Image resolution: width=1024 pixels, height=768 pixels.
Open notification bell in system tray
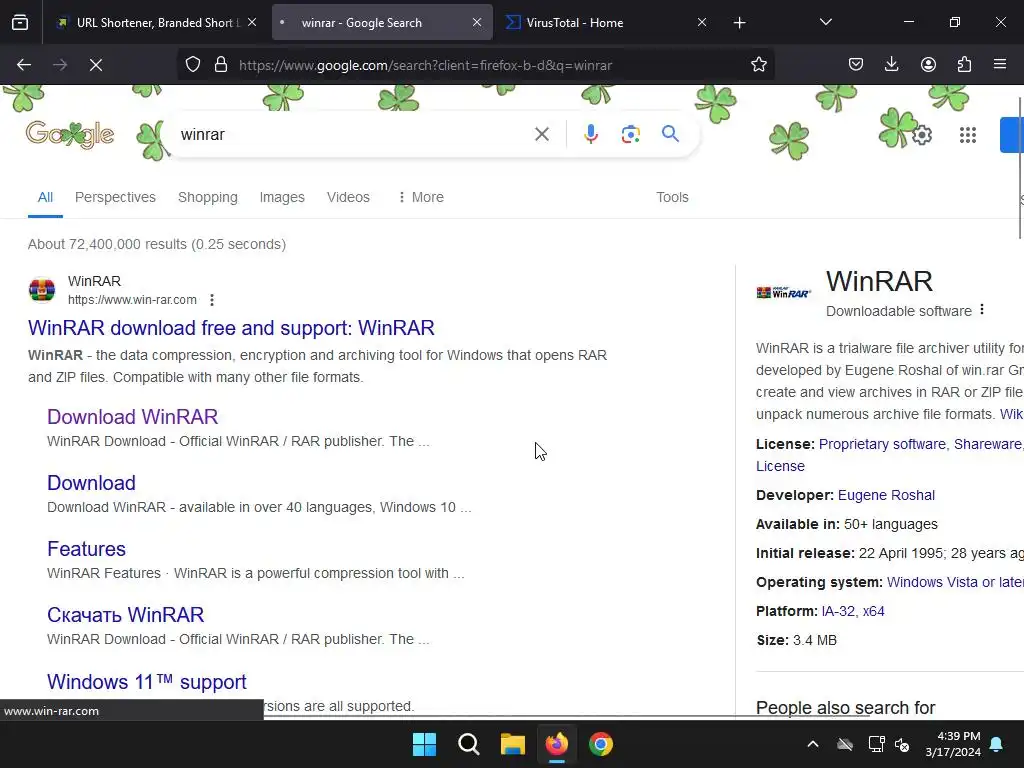997,744
